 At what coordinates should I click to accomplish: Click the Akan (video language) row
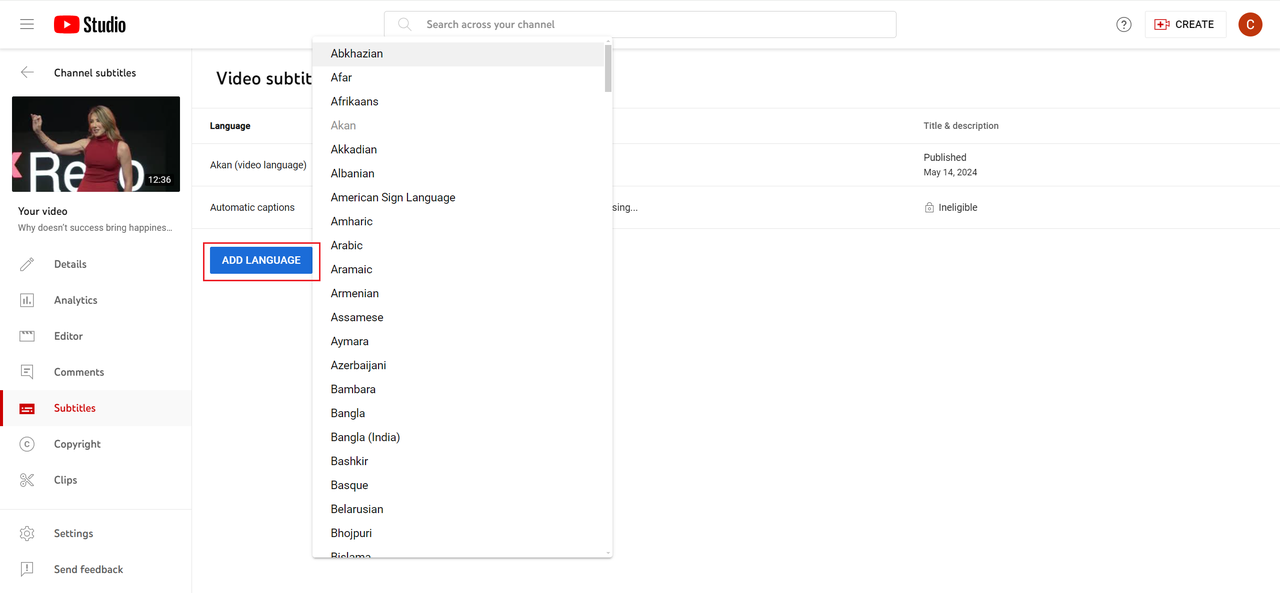pos(258,165)
